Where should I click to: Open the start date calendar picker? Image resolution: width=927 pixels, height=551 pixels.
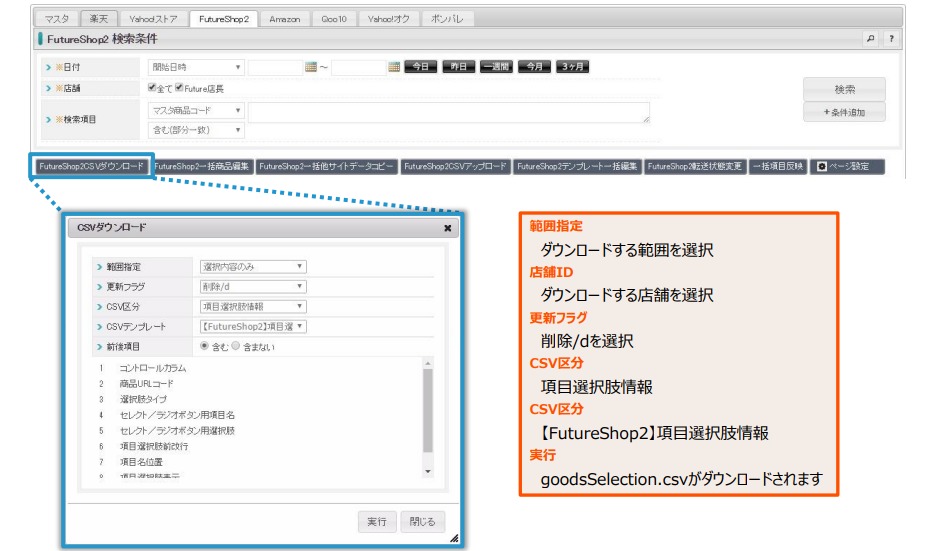tap(311, 67)
